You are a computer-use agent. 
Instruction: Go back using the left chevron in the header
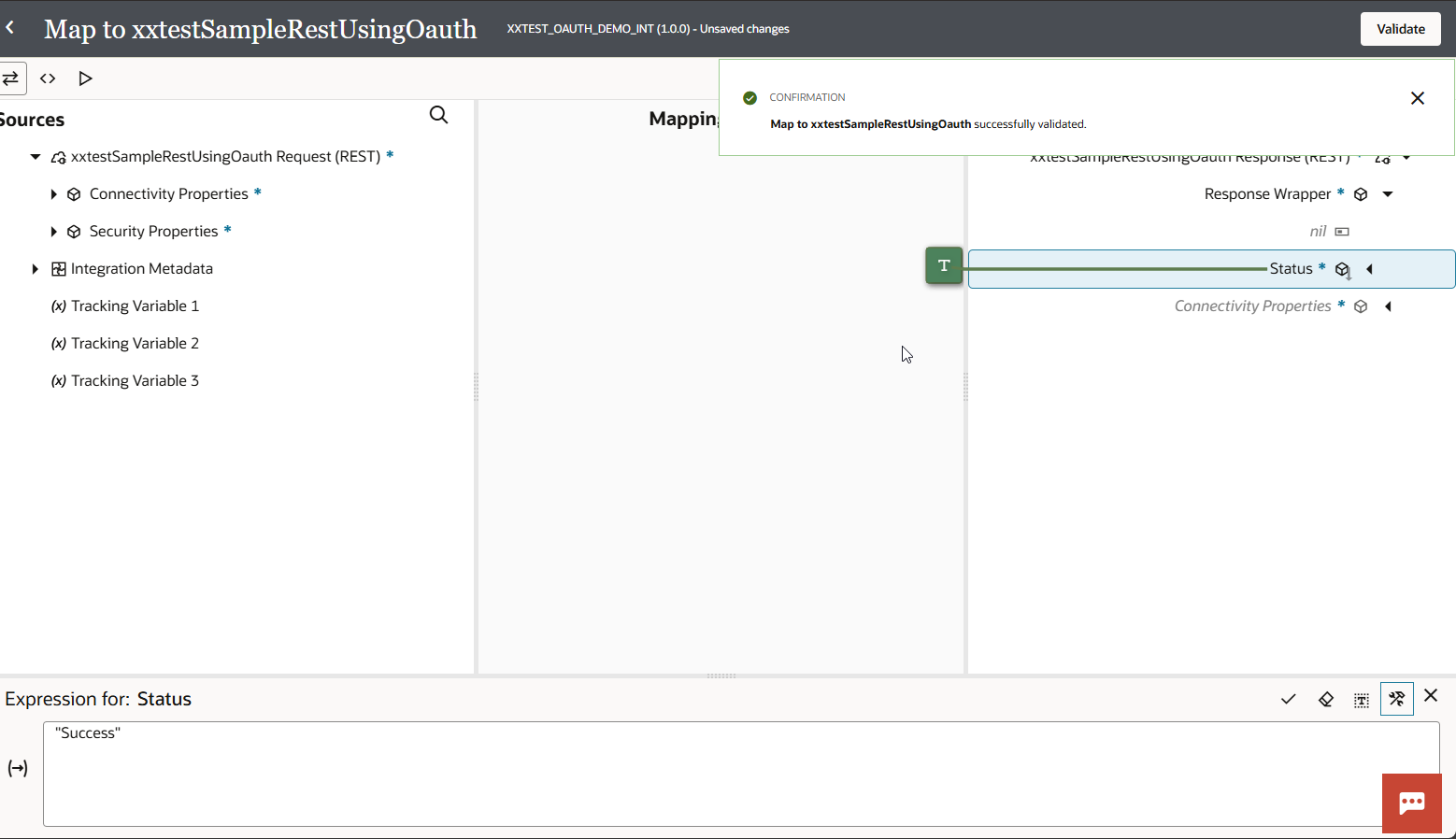[10, 28]
